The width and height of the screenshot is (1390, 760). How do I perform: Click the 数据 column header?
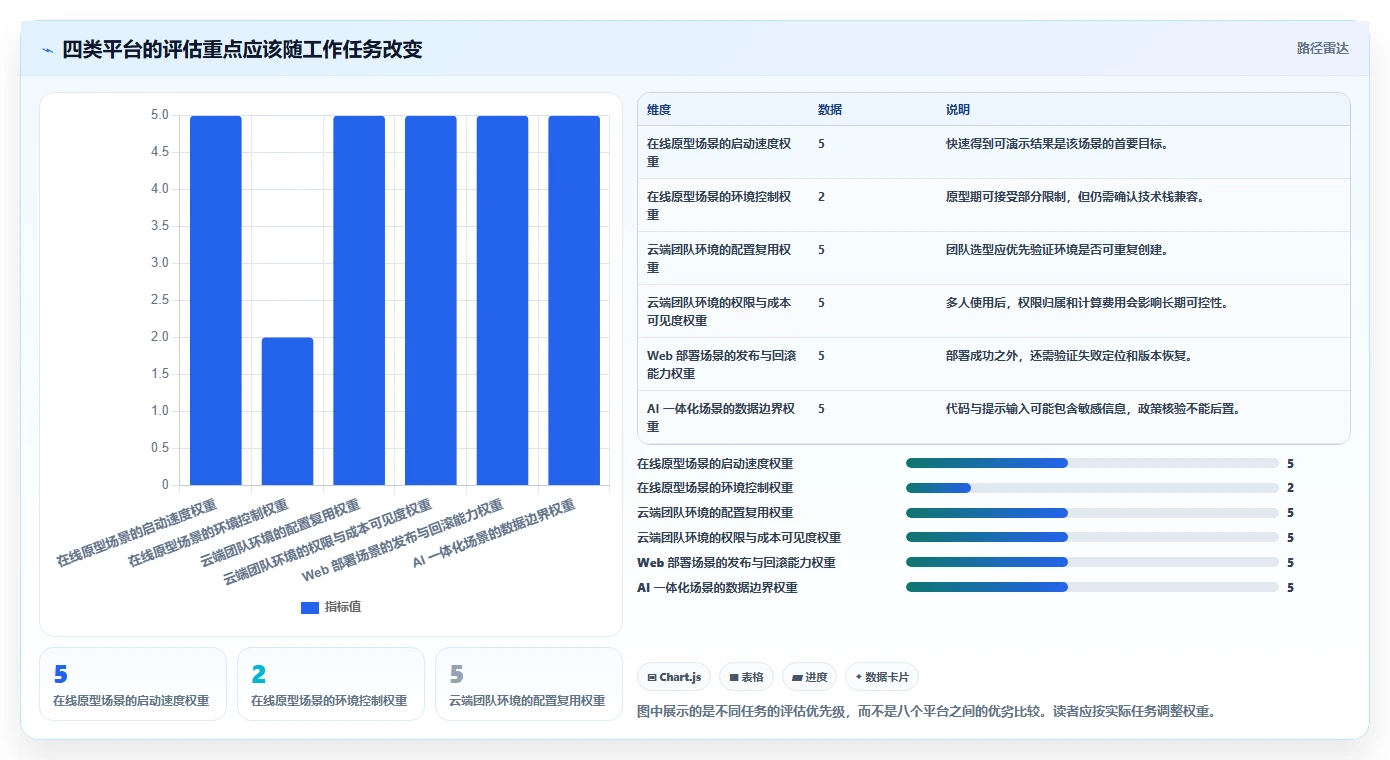830,110
